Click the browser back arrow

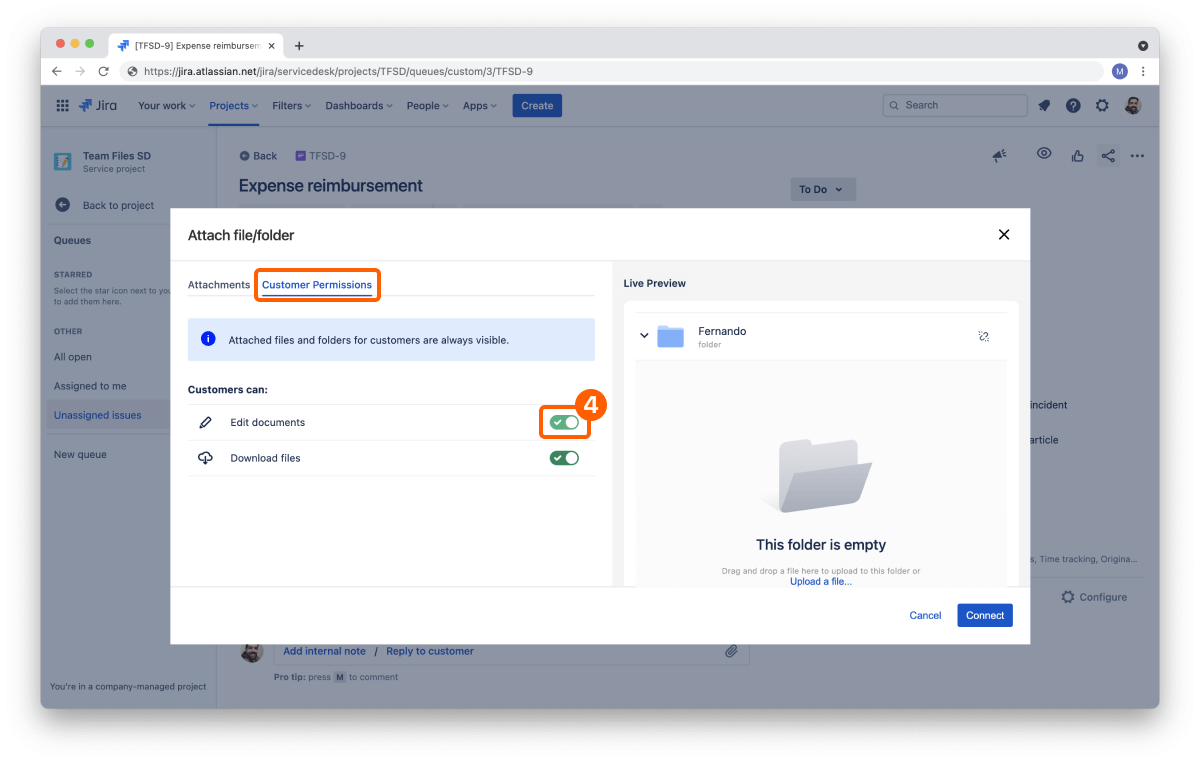[x=57, y=71]
